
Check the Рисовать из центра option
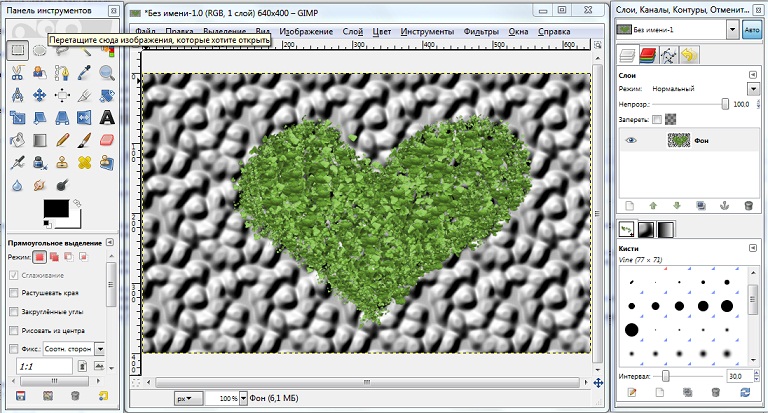(x=13, y=330)
